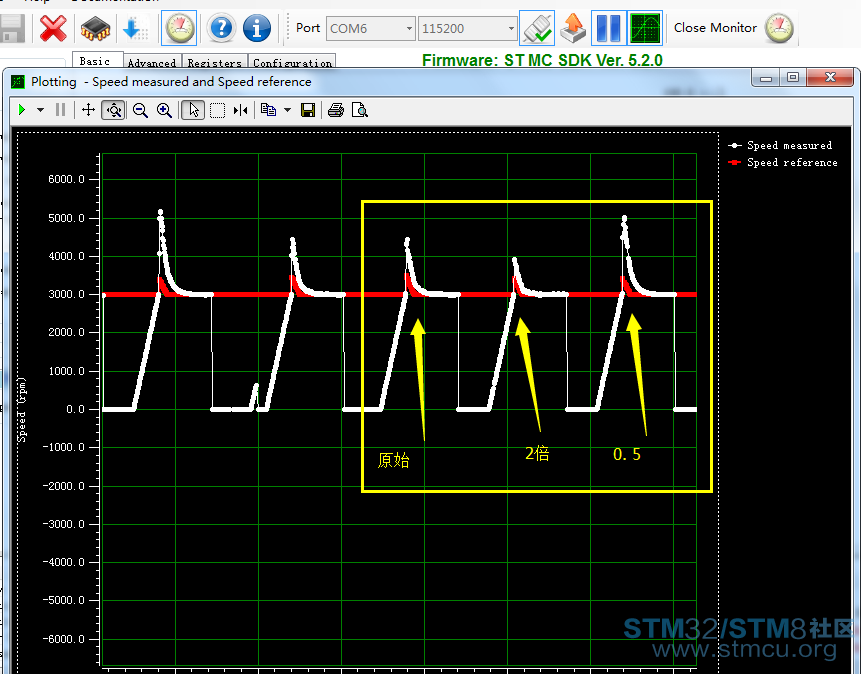Click the Firmware ST MC SDK version text
The height and width of the screenshot is (674, 861).
coord(542,60)
